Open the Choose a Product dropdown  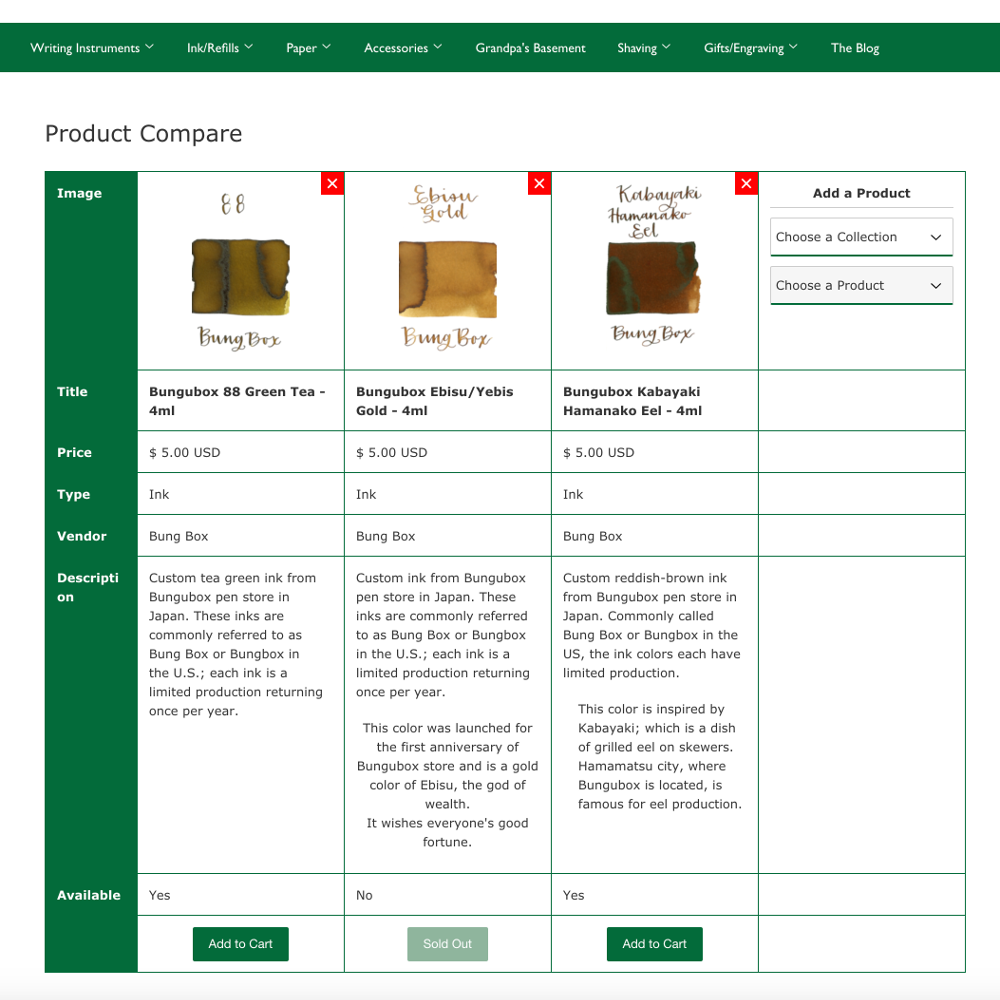click(861, 286)
